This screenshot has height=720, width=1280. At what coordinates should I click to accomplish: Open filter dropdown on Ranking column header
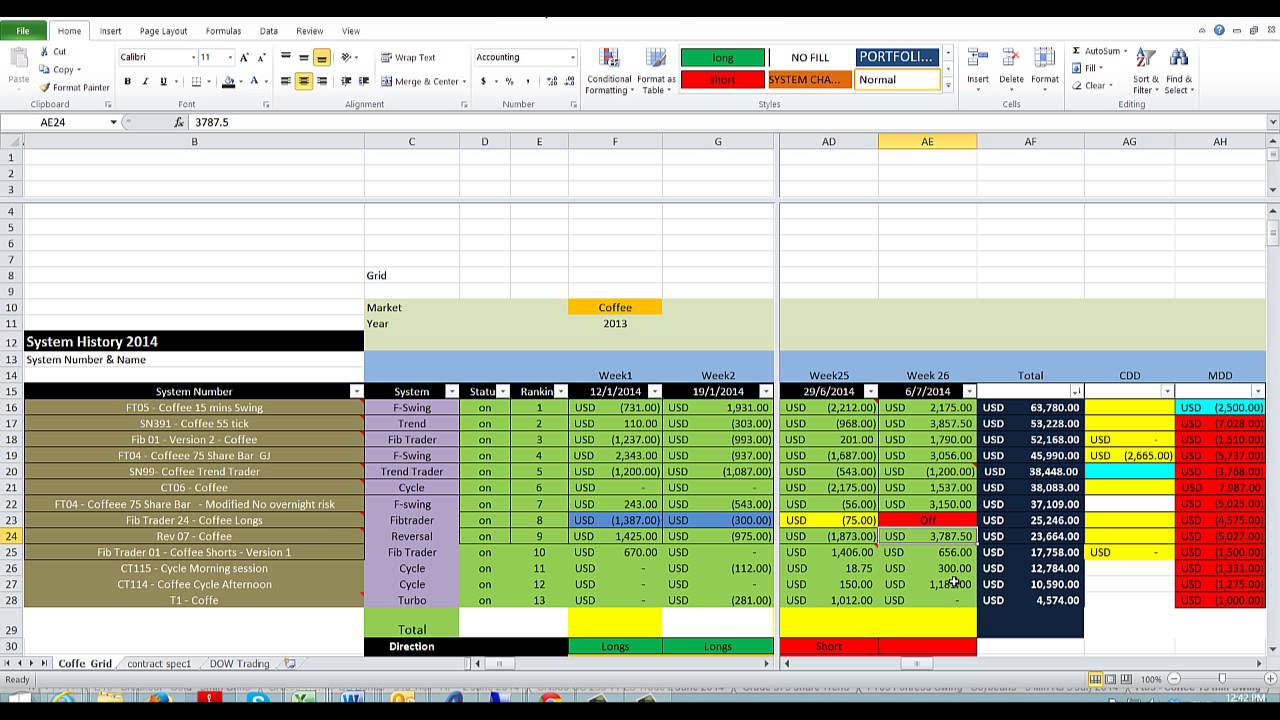561,391
